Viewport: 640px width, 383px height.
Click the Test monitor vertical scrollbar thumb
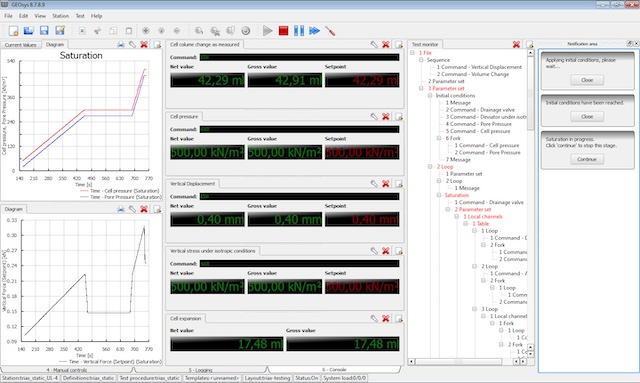pyautogui.click(x=530, y=94)
